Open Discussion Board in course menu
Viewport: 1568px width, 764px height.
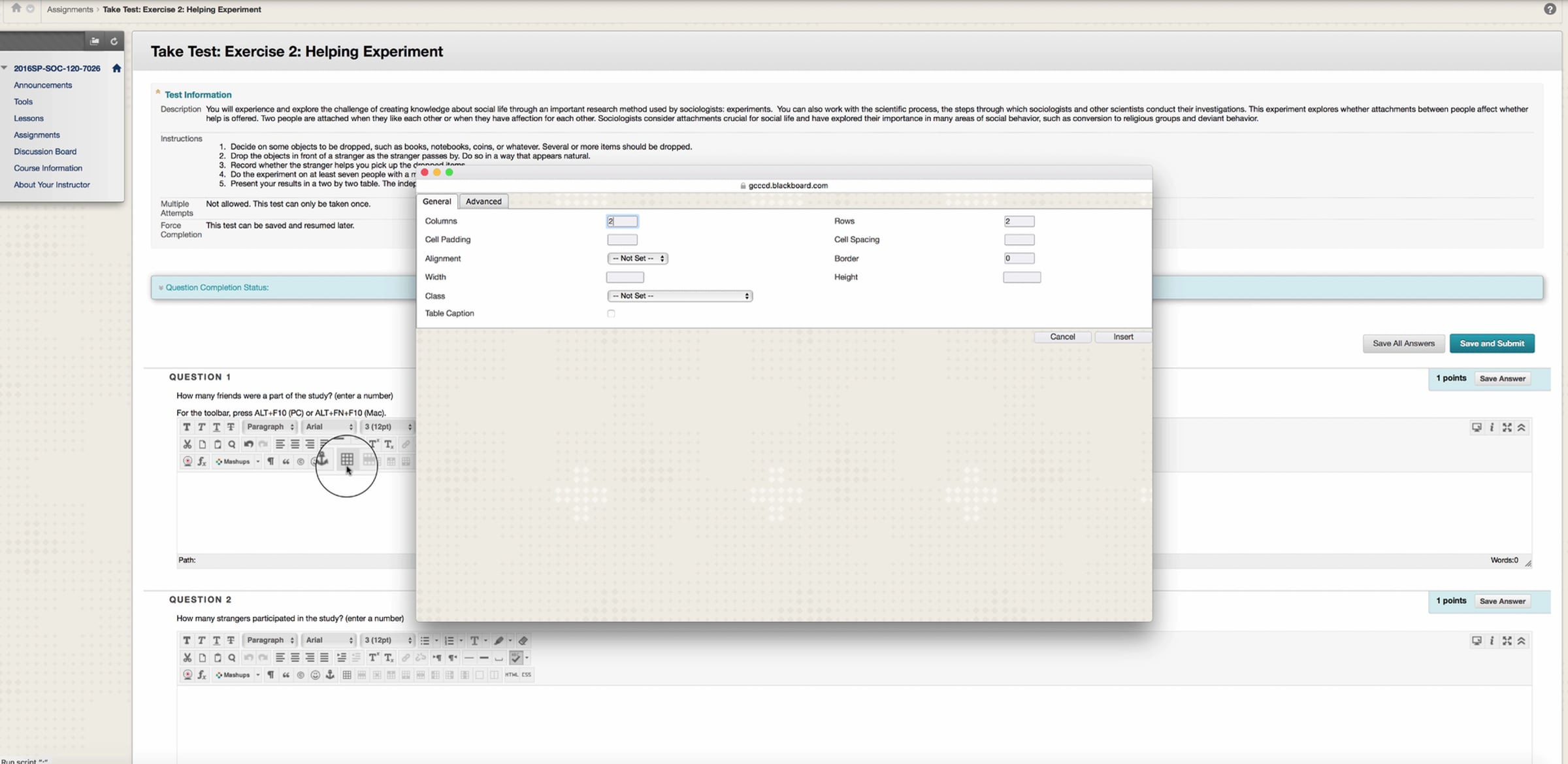(45, 152)
